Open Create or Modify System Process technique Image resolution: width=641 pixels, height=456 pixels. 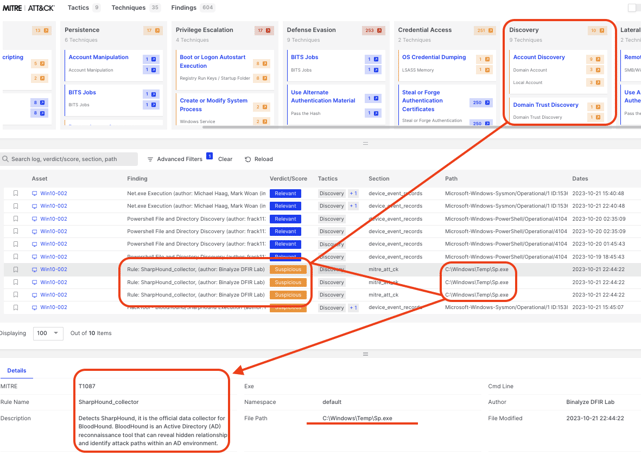coord(213,105)
